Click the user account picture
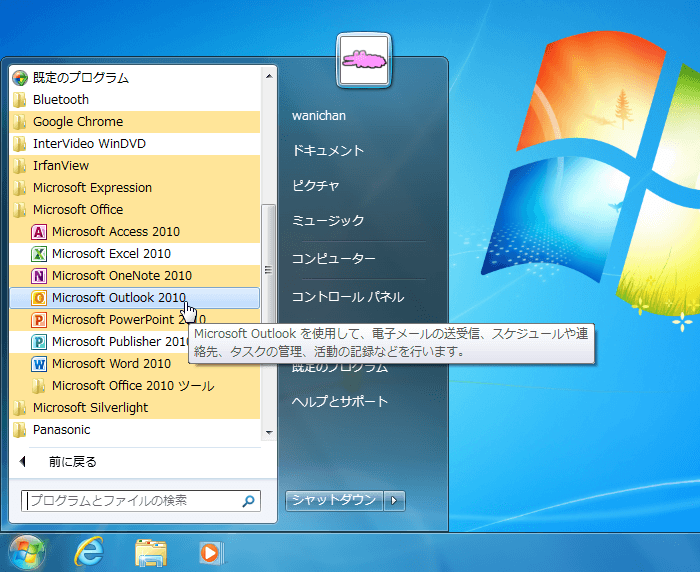 tap(364, 60)
